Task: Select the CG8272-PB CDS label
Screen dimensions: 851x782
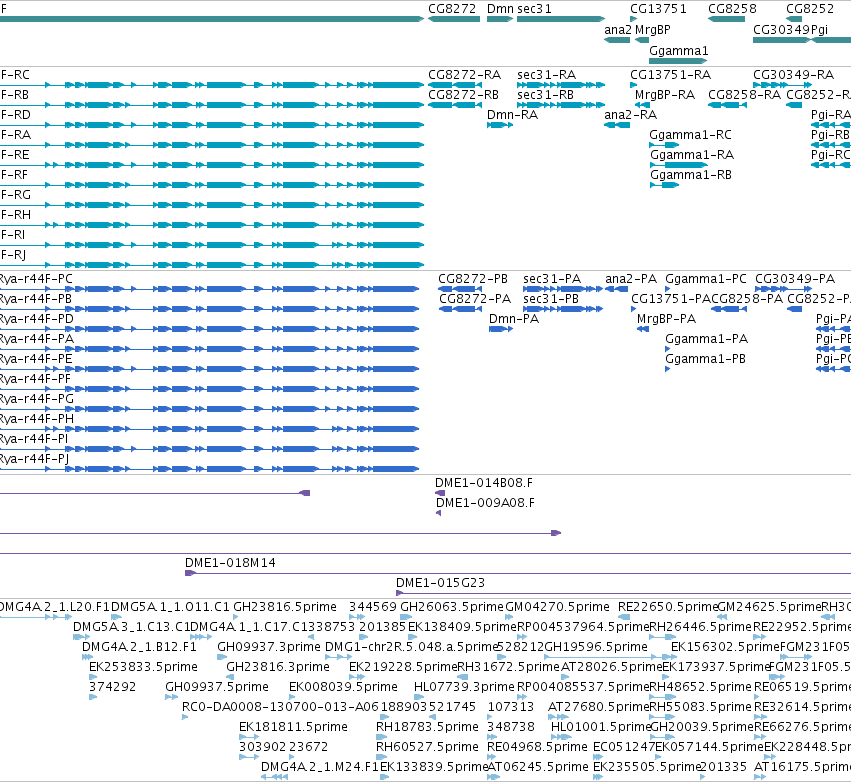Action: (473, 278)
